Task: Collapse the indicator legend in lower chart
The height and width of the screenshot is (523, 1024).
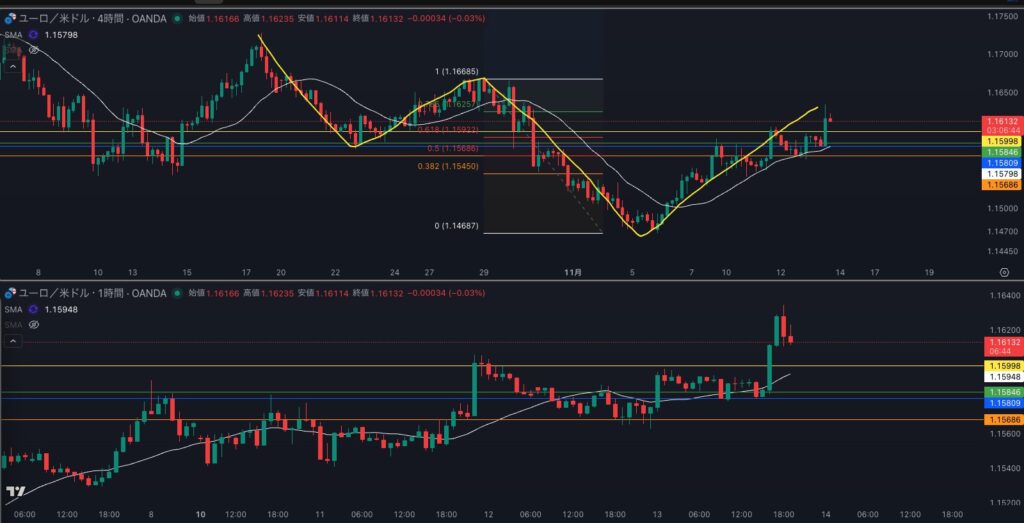Action: click(x=13, y=341)
